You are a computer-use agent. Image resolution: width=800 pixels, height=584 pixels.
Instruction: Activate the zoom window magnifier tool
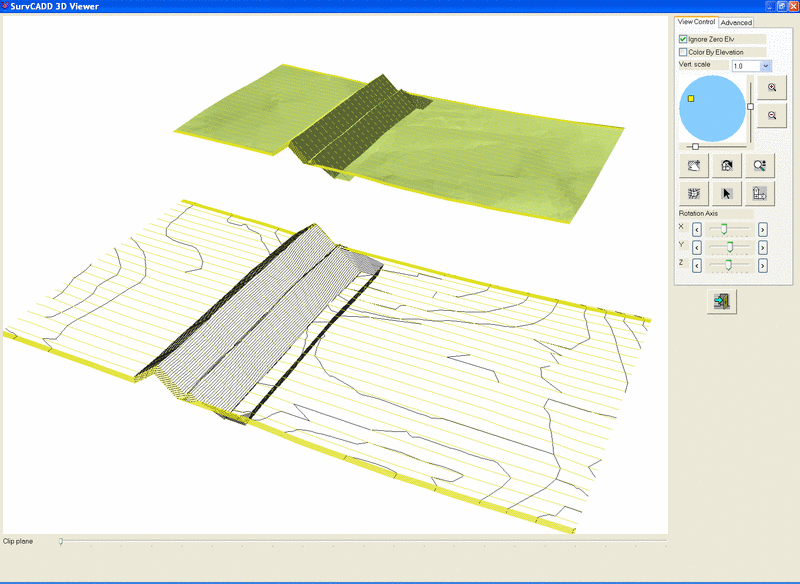[x=760, y=165]
